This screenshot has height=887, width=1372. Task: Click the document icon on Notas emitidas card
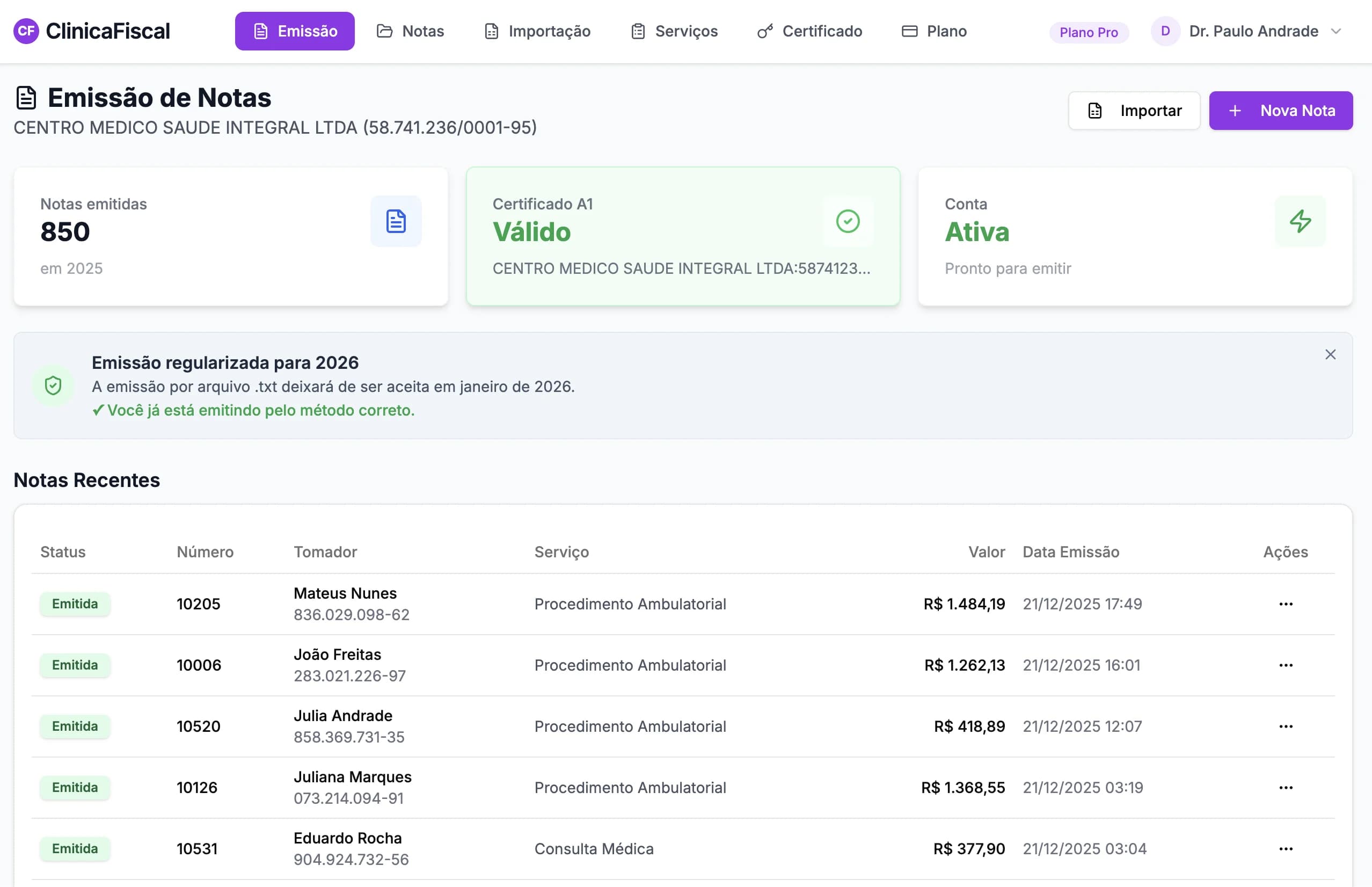(x=396, y=221)
